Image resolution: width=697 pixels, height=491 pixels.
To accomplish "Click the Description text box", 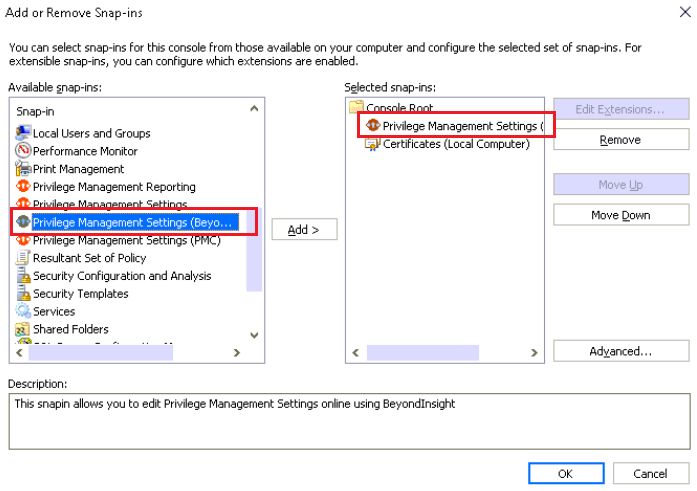I will click(349, 421).
